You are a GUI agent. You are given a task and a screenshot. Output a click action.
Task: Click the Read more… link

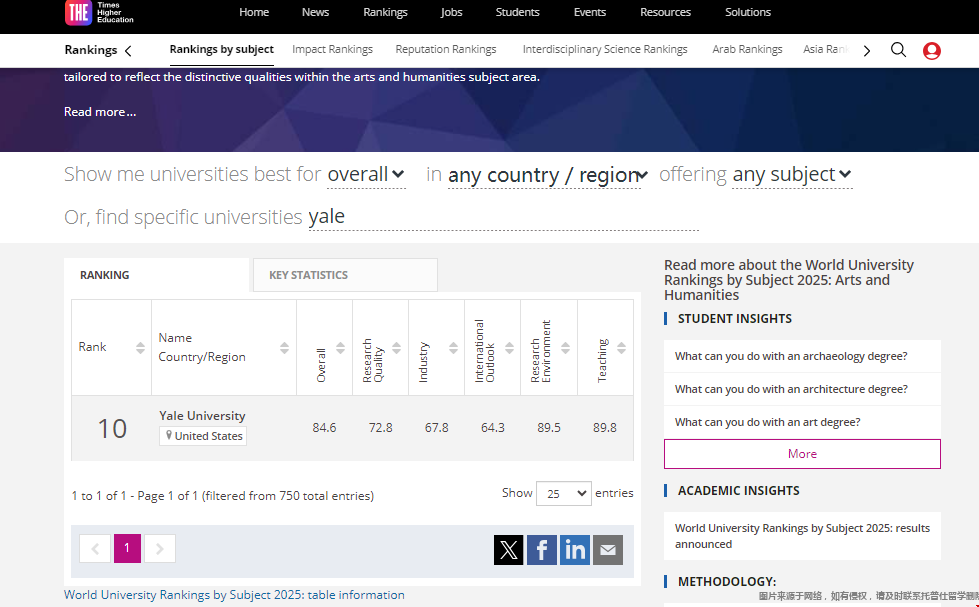point(100,112)
